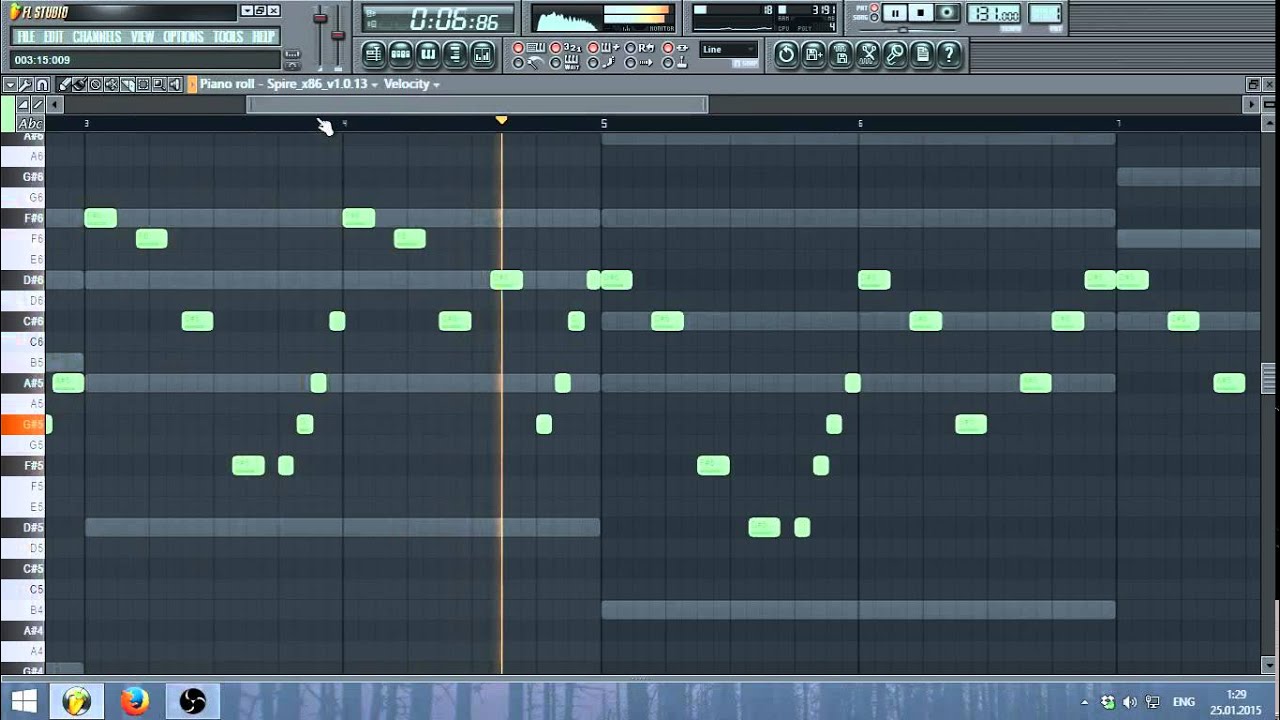Select the Zoom magnifier tool
Image resolution: width=1280 pixels, height=720 pixels.
point(159,85)
